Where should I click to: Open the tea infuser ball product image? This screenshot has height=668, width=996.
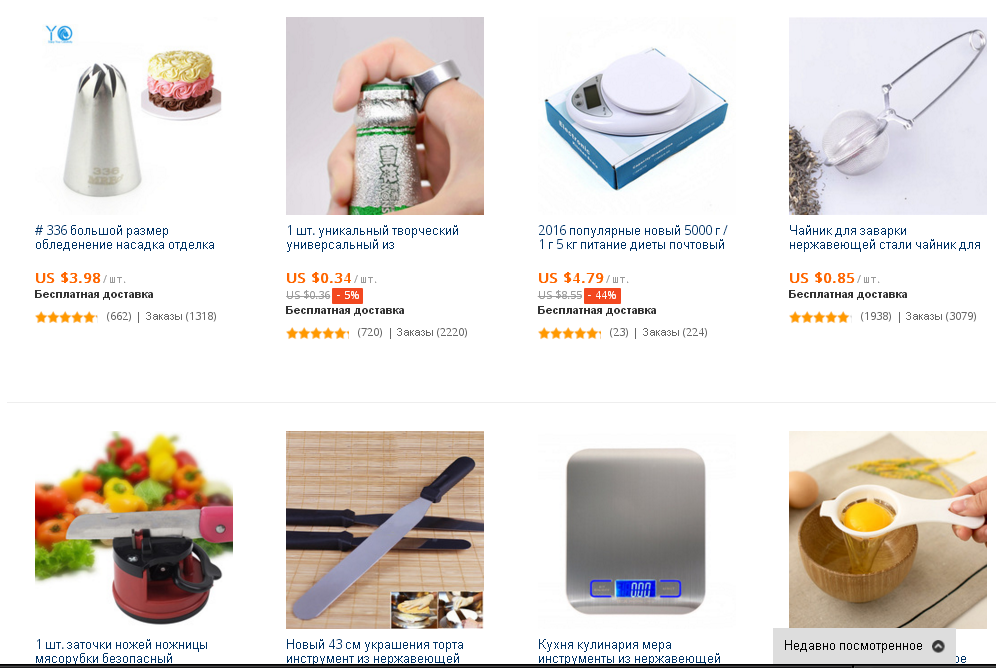[887, 116]
